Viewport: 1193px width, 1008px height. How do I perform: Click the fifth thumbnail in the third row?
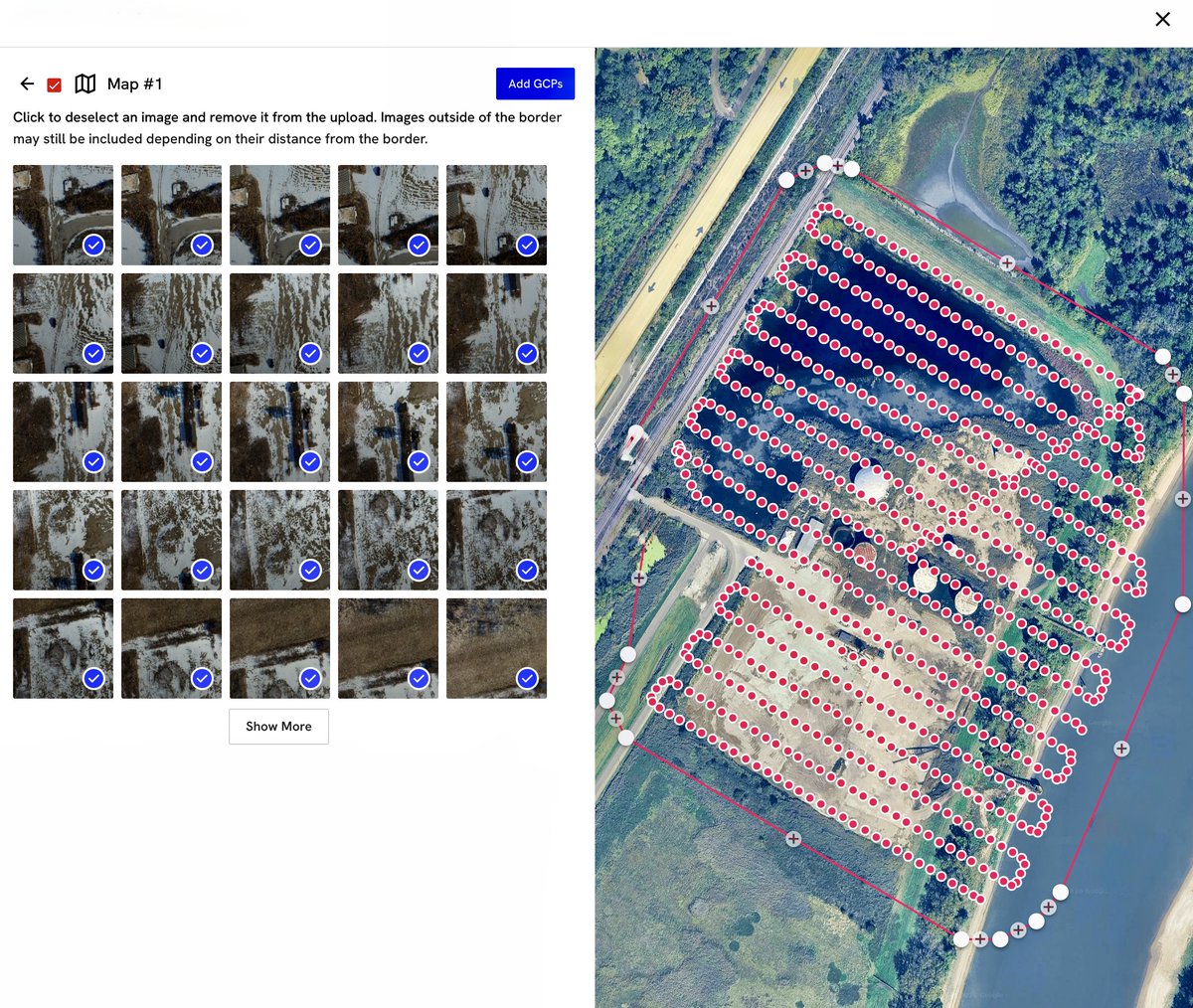coord(496,431)
